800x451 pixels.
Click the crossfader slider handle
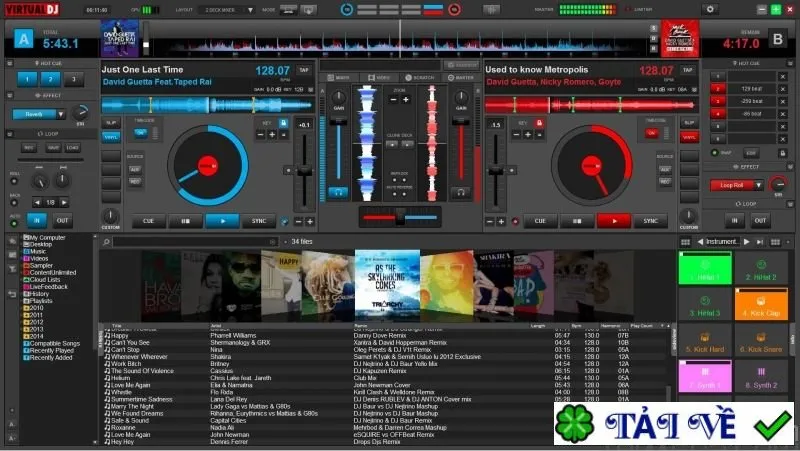400,217
